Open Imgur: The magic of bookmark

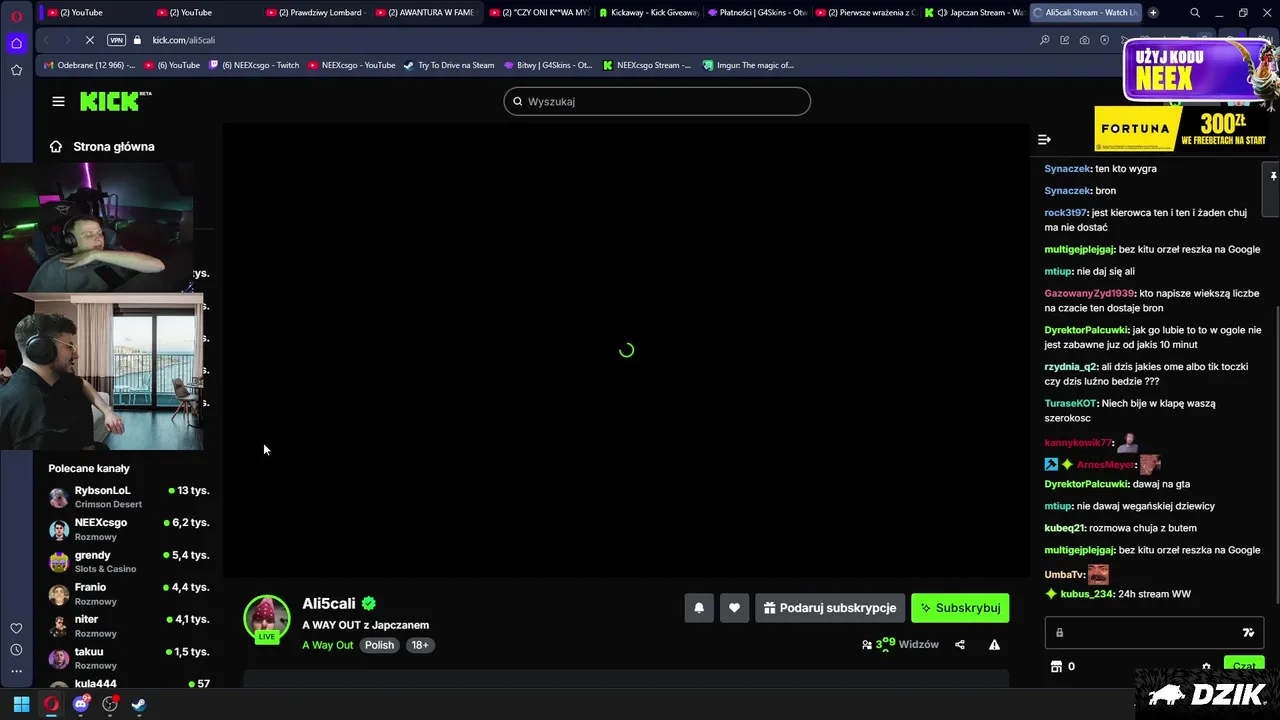click(748, 65)
